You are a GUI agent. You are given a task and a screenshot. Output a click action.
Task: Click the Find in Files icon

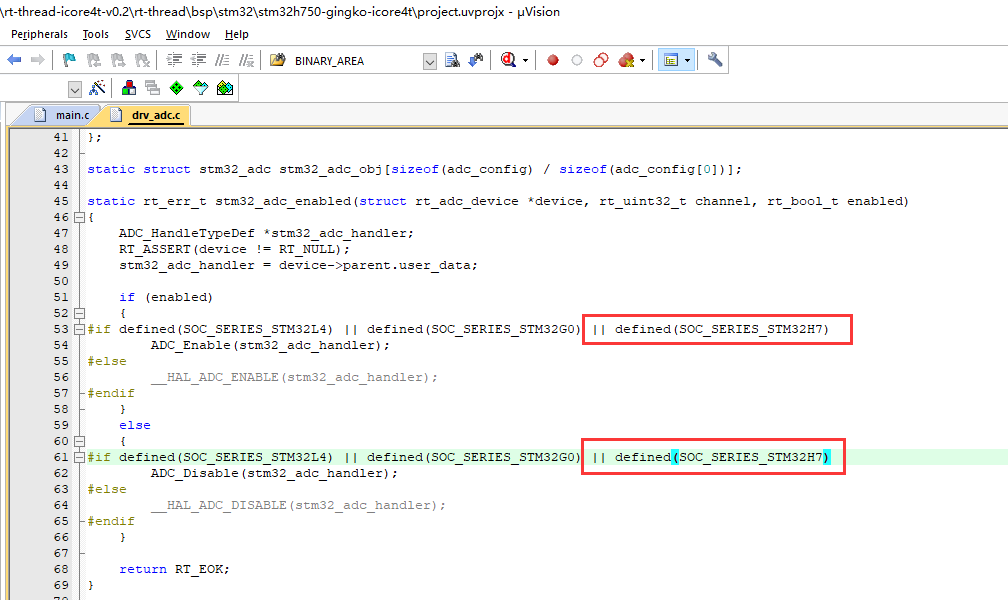[452, 60]
